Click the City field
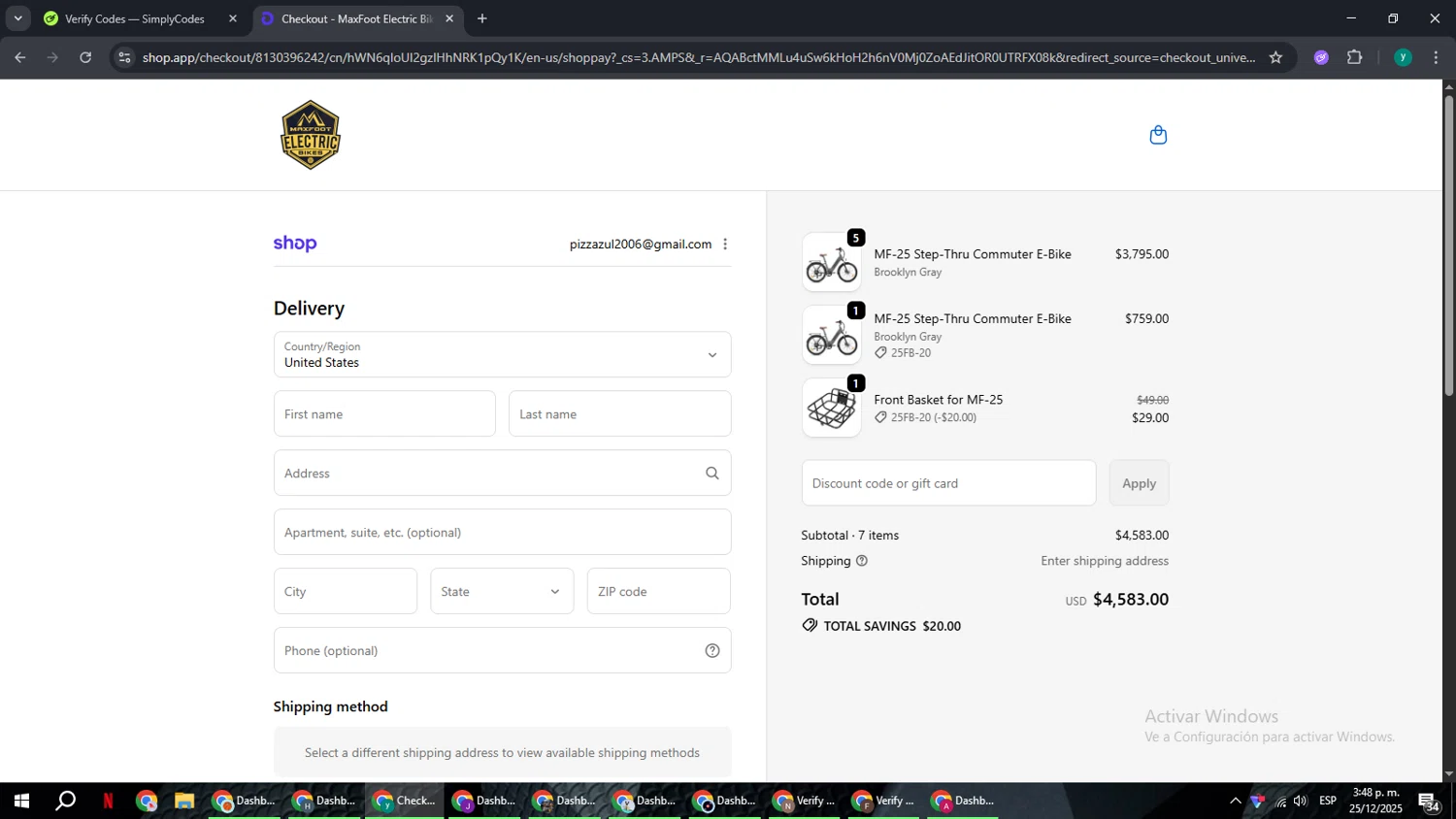This screenshot has width=1456, height=819. point(346,592)
